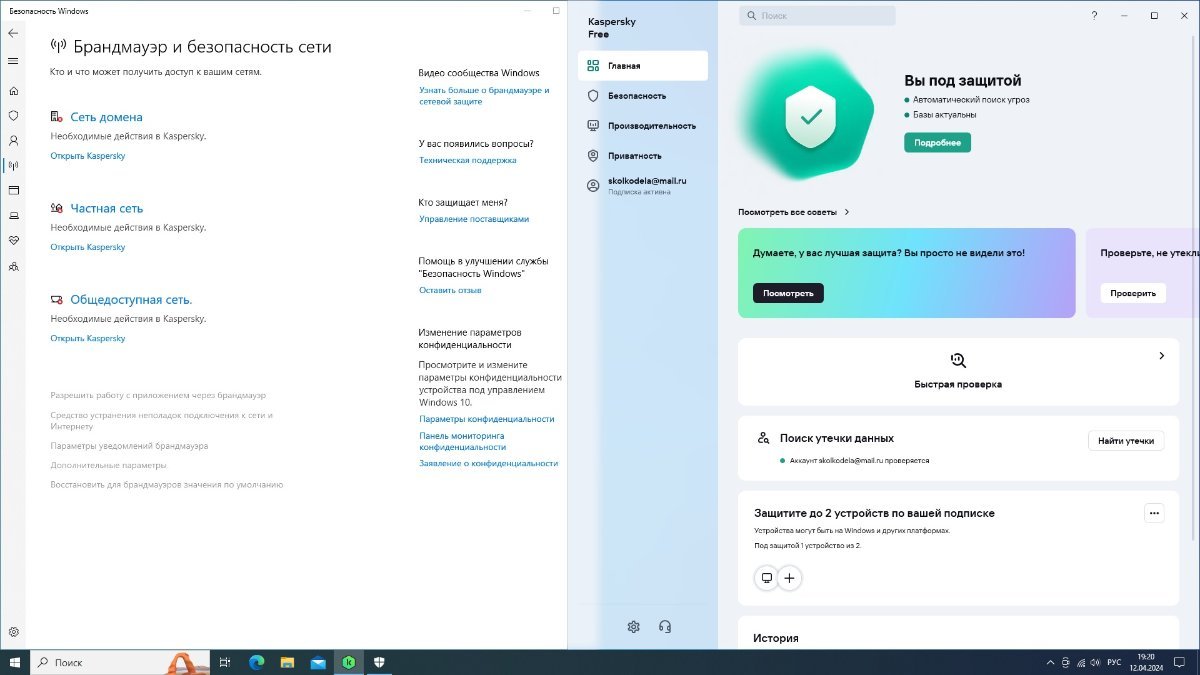Open Kaspersky support headset icon
The image size is (1200, 675).
(x=665, y=627)
